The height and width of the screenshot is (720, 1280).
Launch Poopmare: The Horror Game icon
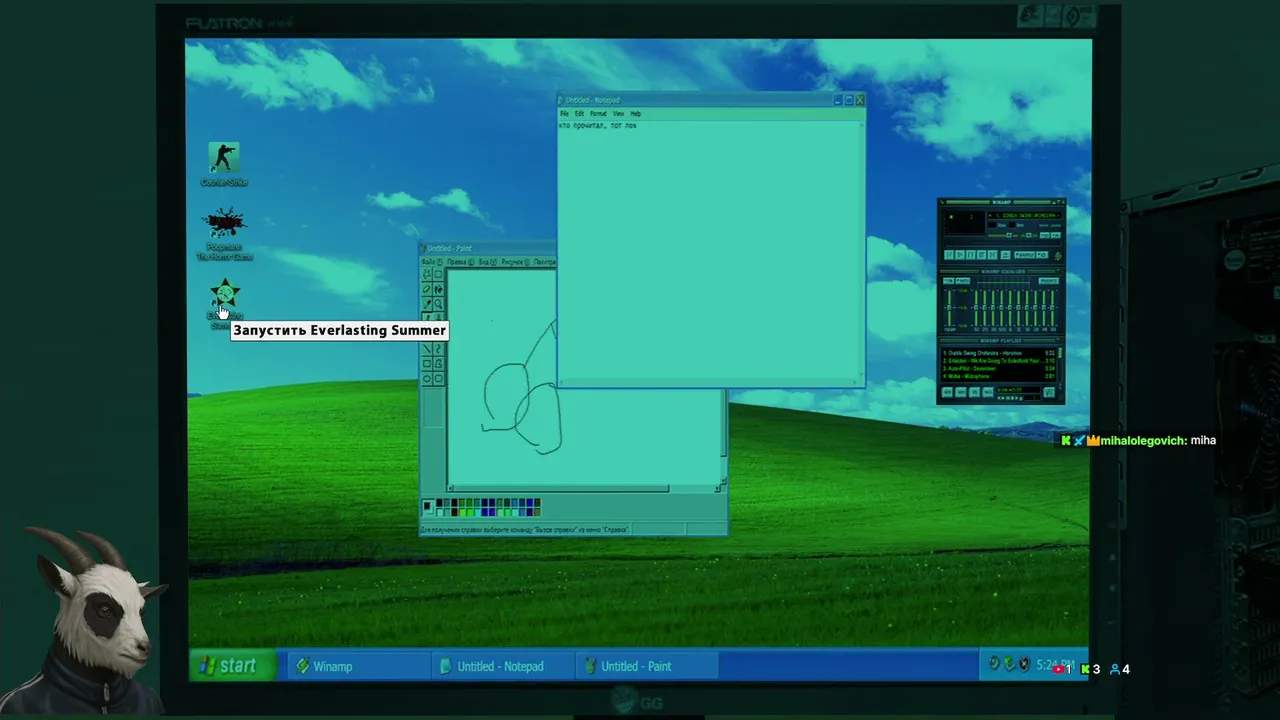[224, 234]
